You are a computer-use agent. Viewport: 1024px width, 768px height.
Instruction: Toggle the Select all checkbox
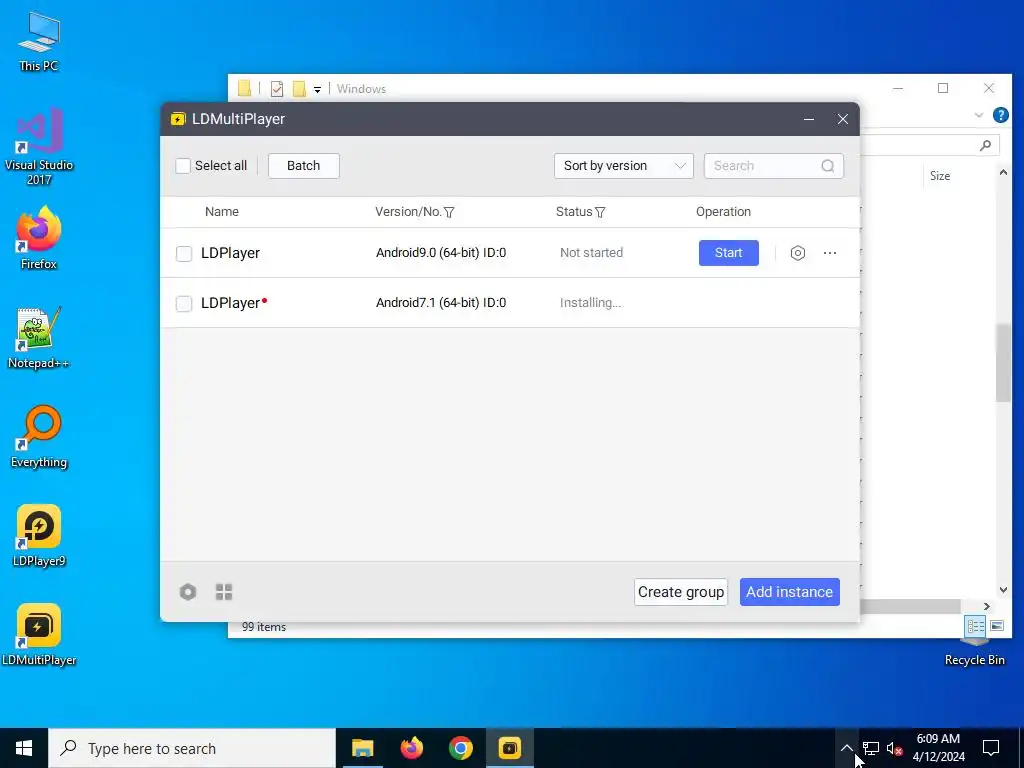pyautogui.click(x=183, y=166)
